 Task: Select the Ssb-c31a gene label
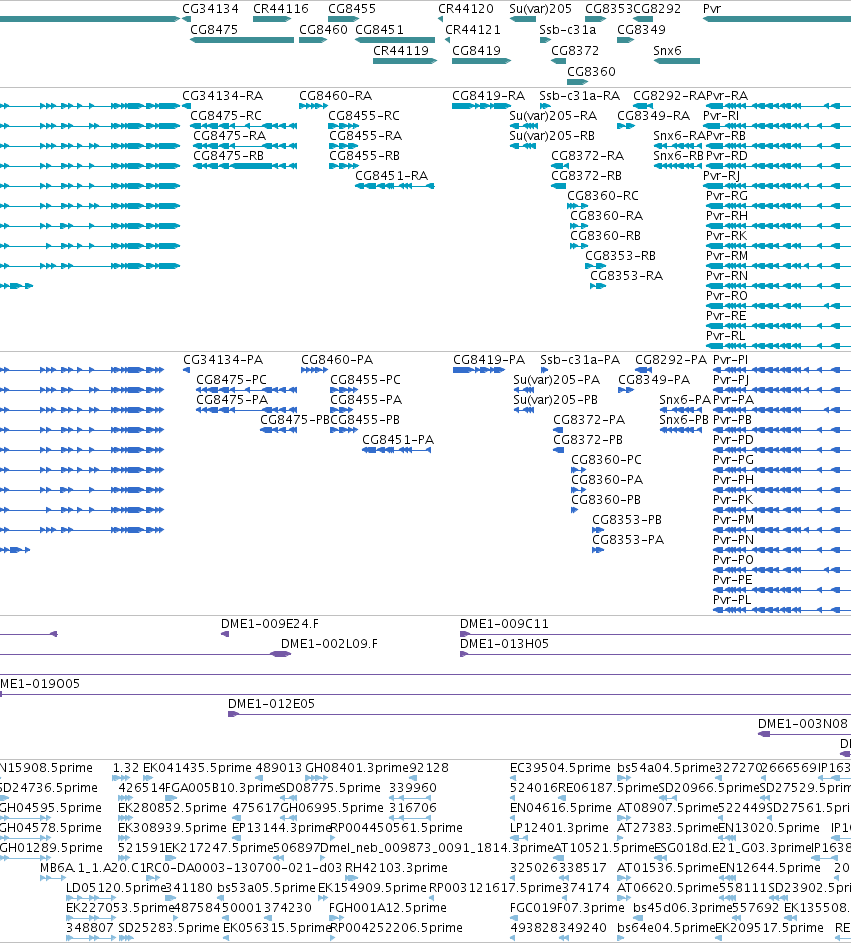568,30
